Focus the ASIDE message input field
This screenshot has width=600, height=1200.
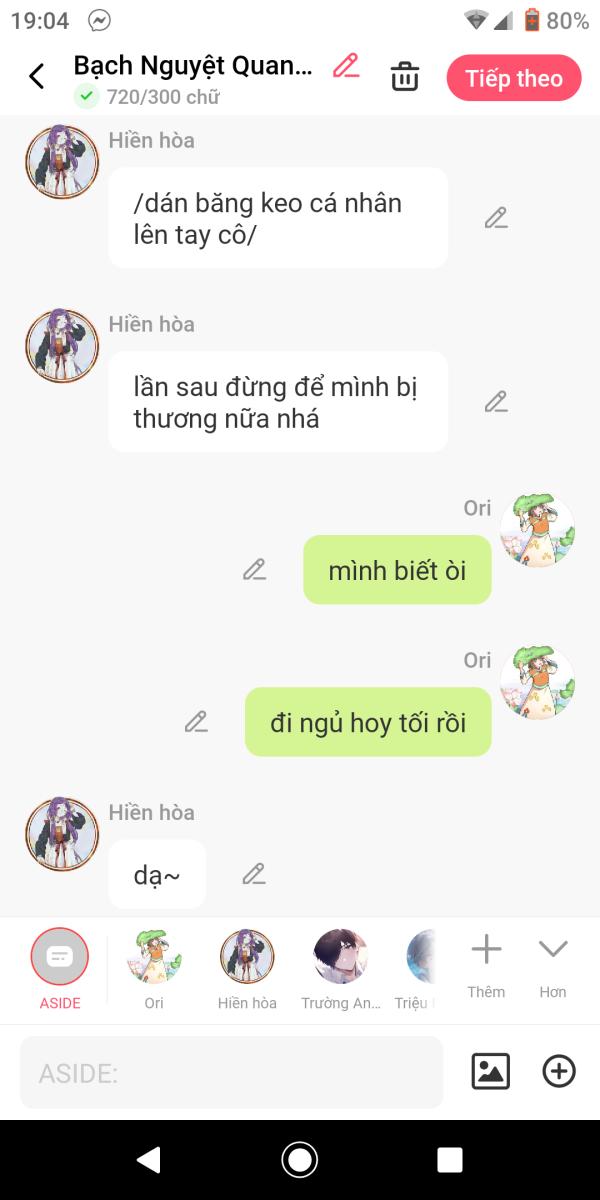[231, 1073]
